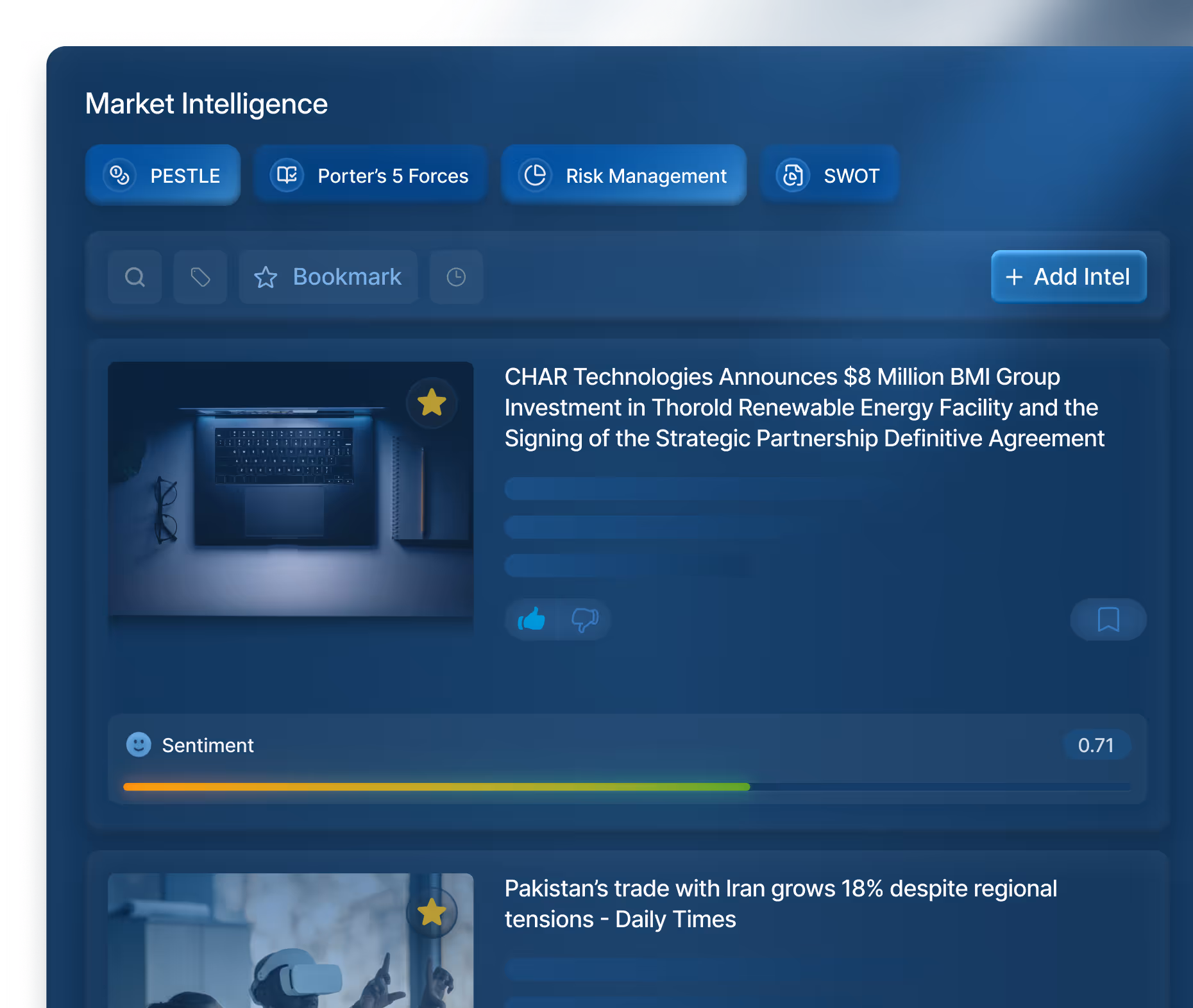The image size is (1193, 1008).
Task: Click the CHAR article sentiment progress bar
Action: click(627, 787)
